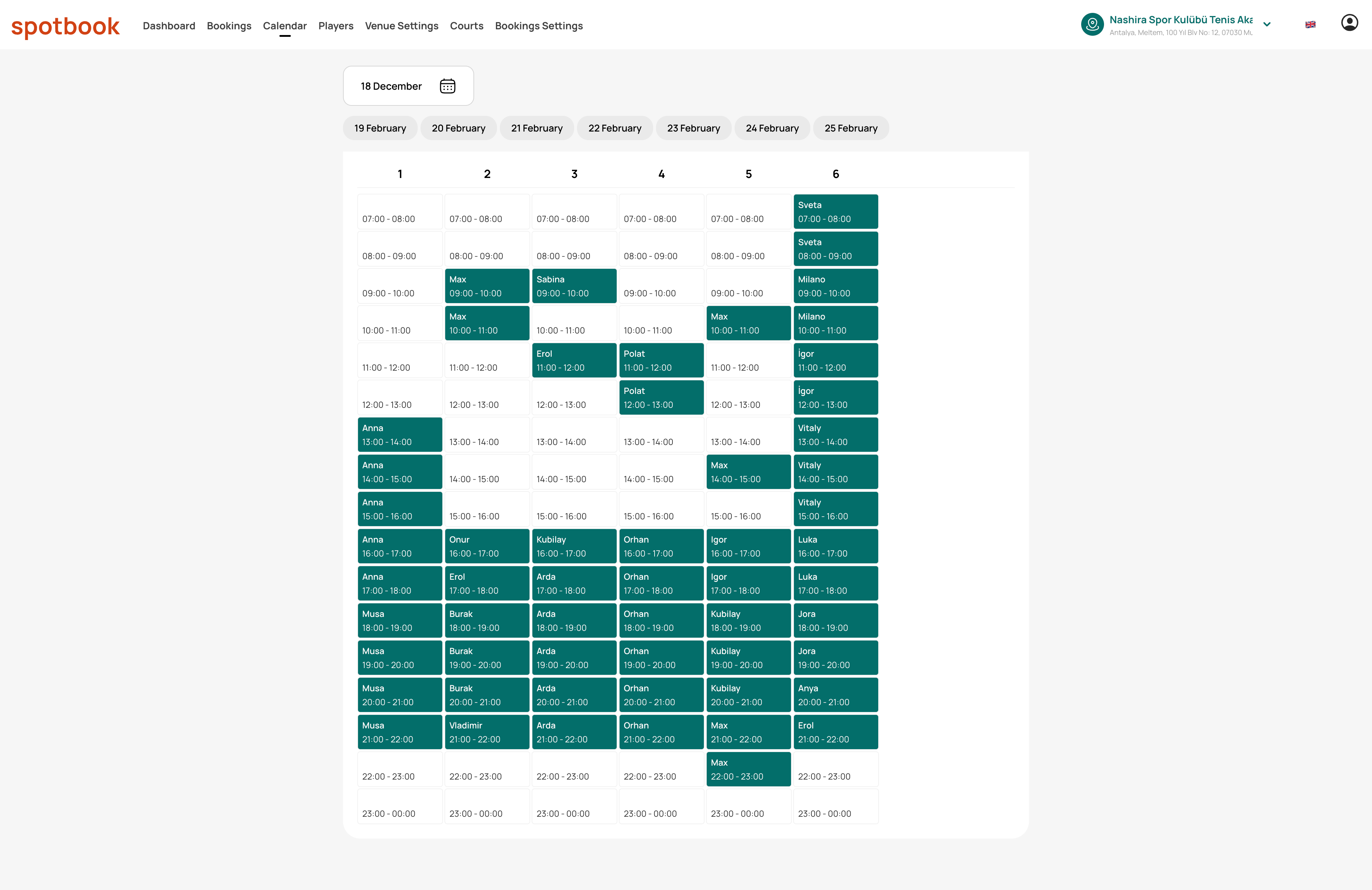Expand the venue selector chevron
Screen dimensions: 1372x890
tap(1267, 24)
